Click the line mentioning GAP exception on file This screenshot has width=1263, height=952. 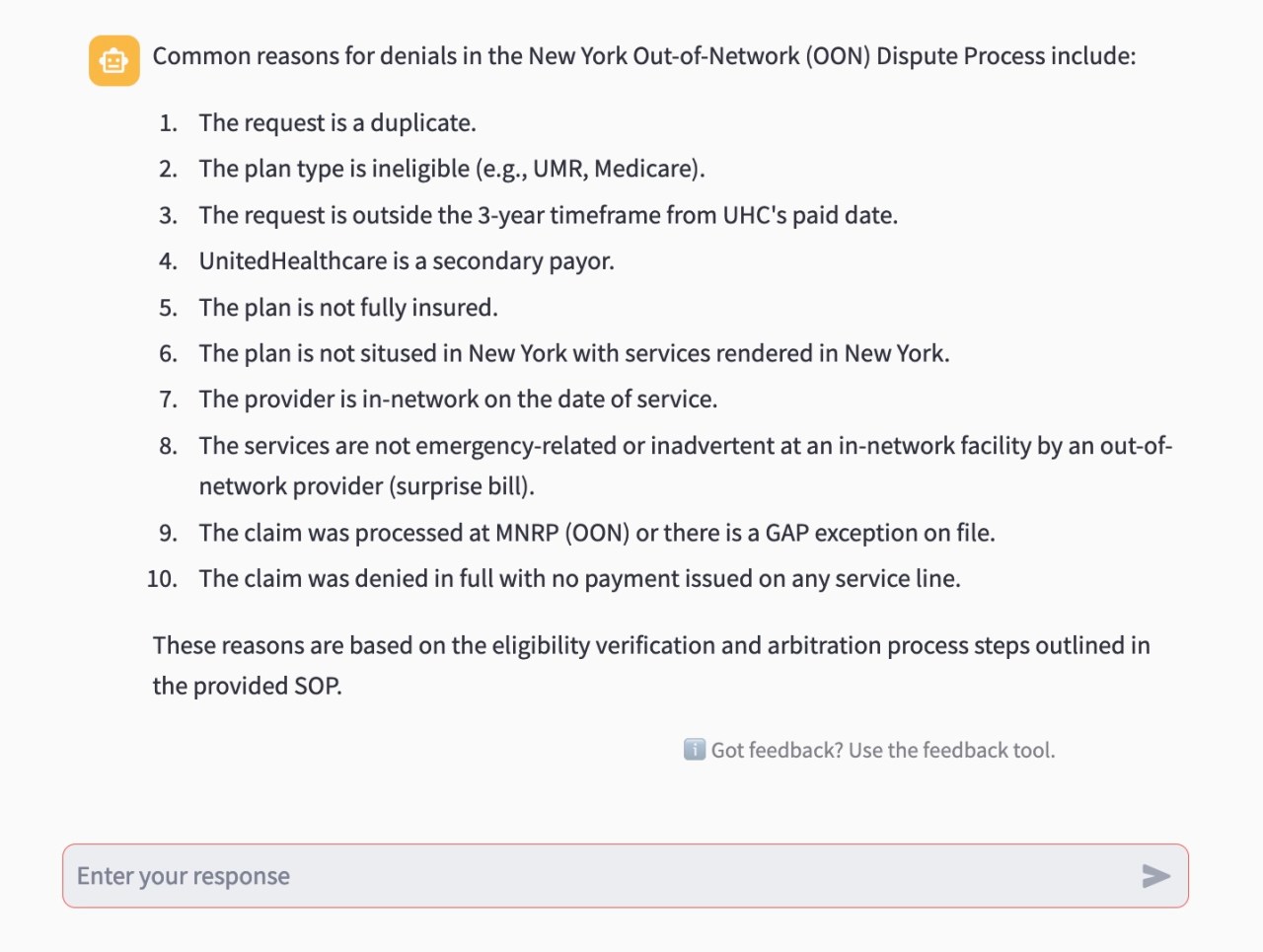[x=596, y=533]
